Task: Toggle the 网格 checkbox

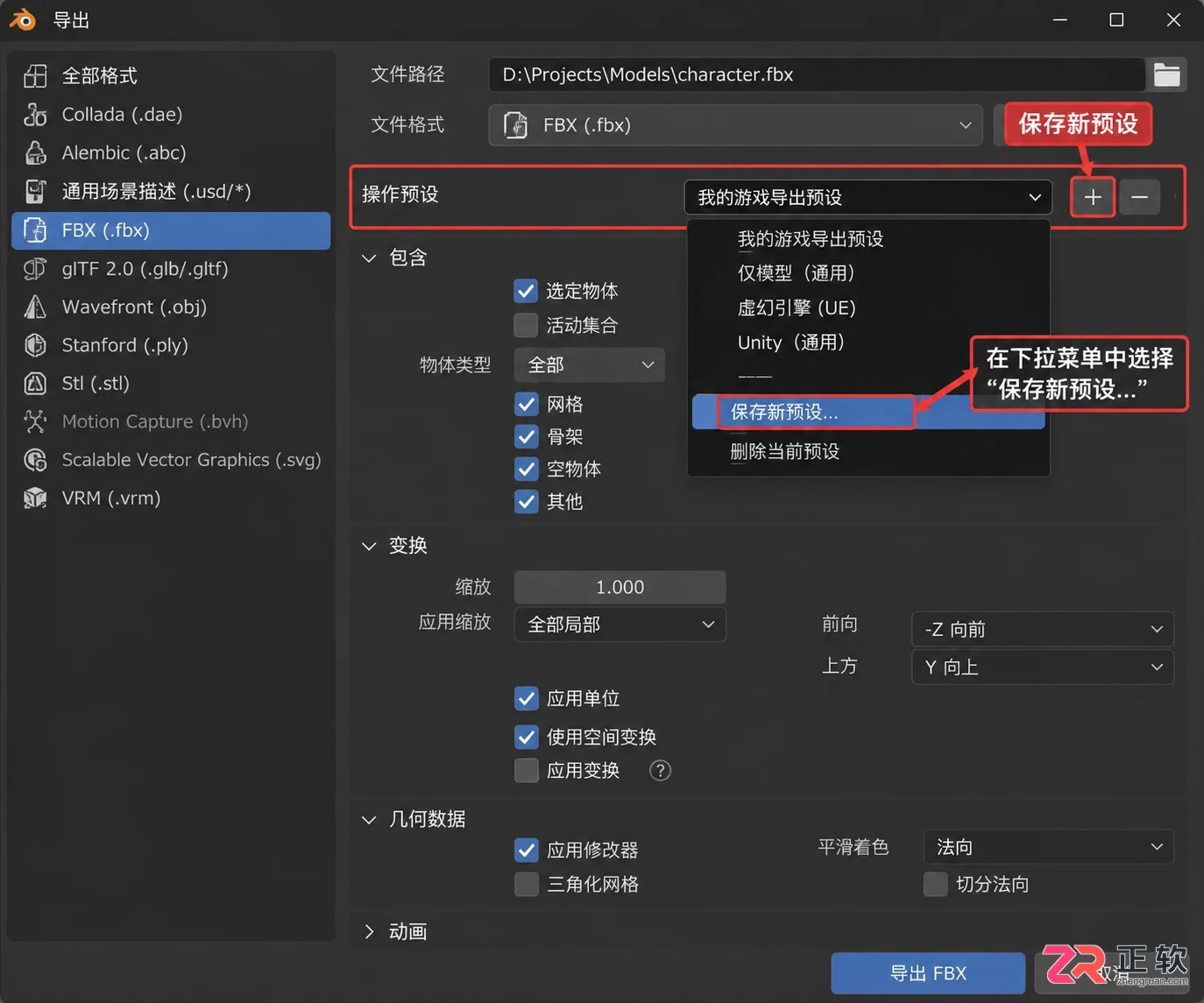Action: tap(527, 404)
